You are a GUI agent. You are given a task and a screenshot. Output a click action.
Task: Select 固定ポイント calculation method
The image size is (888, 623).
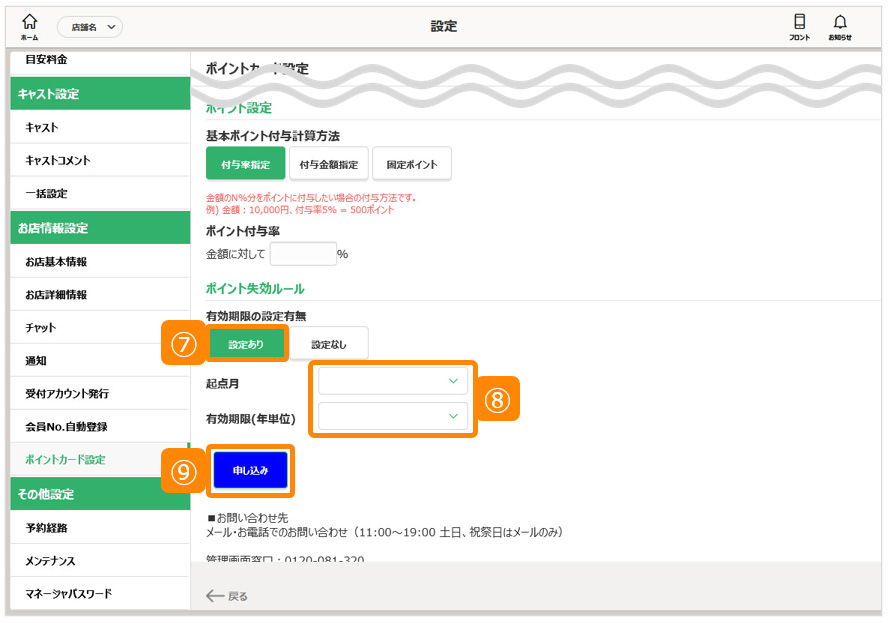click(412, 164)
